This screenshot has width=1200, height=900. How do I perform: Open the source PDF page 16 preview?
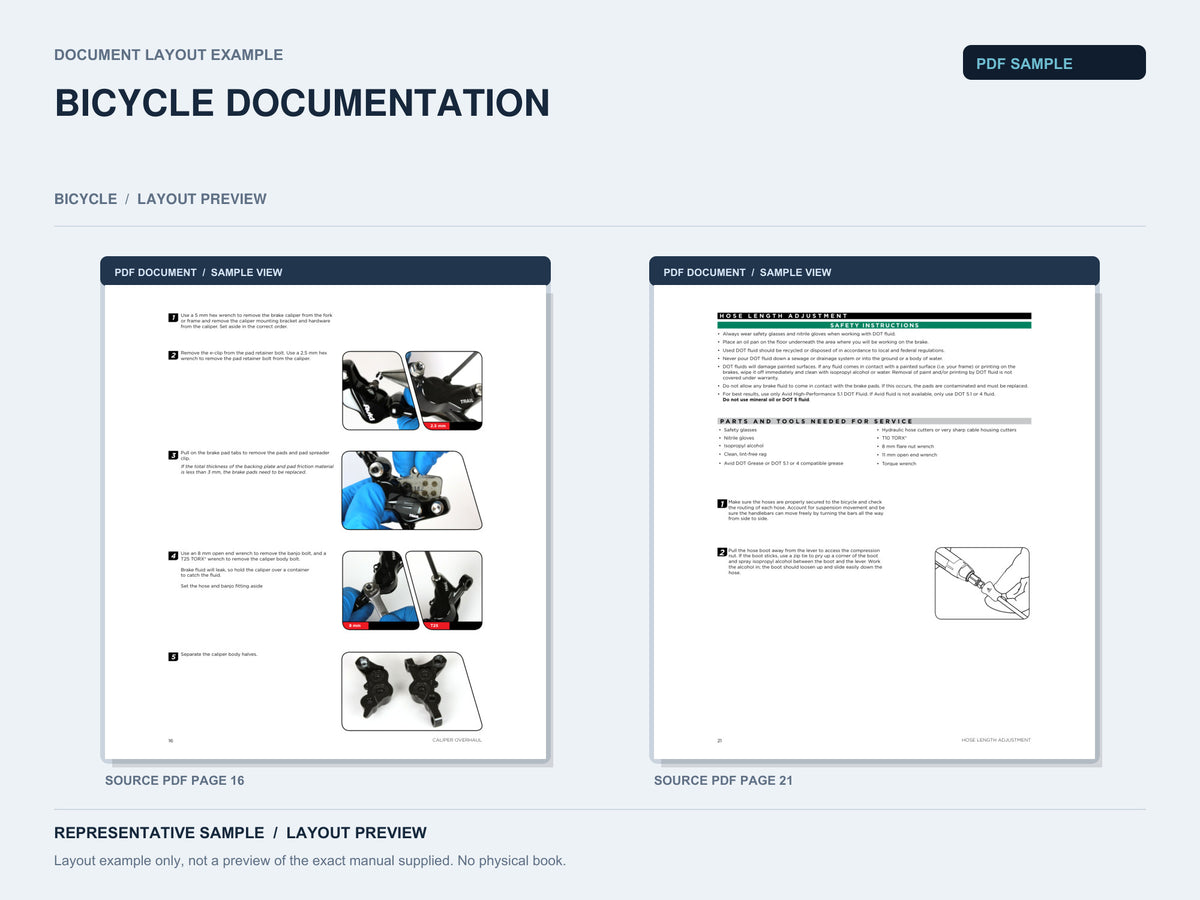[325, 522]
